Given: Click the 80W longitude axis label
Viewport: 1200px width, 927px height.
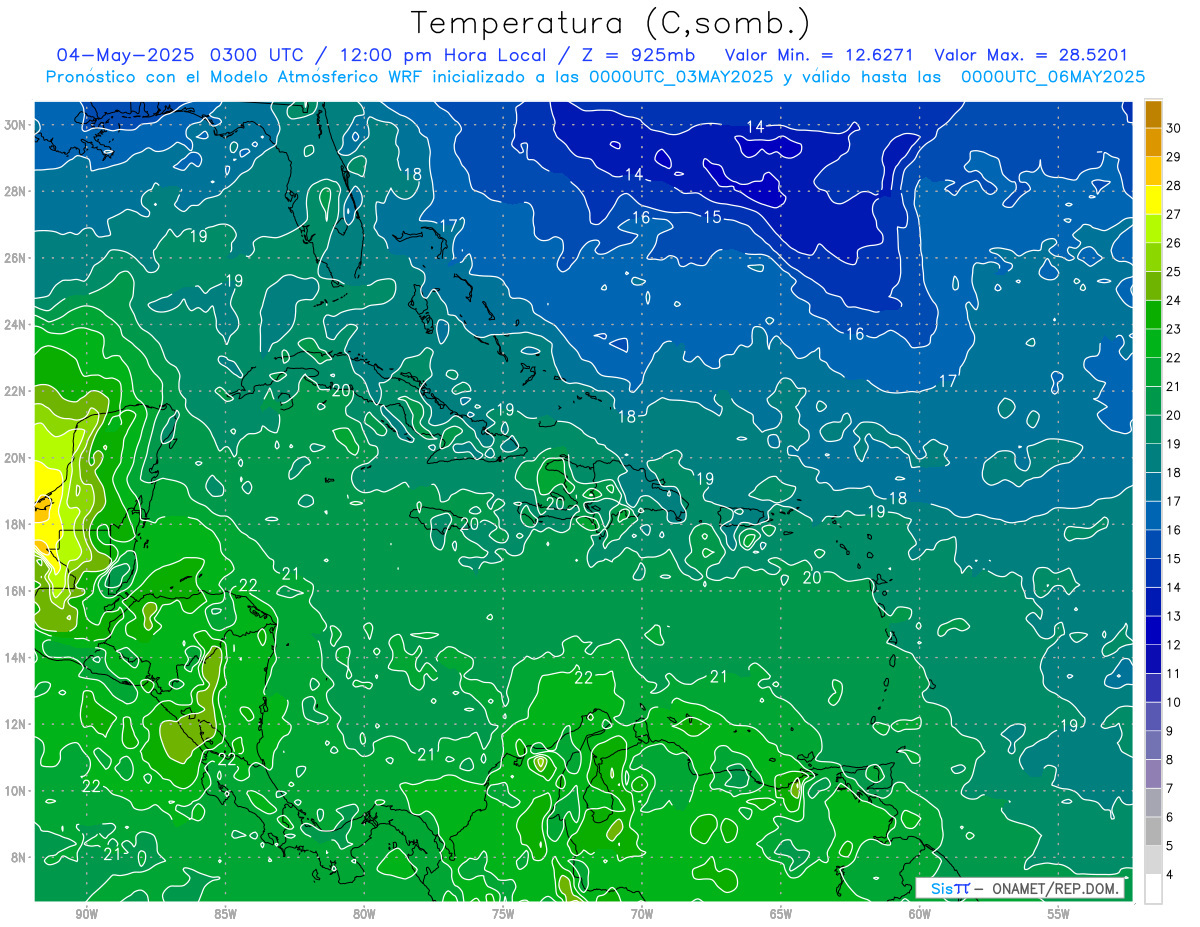Looking at the screenshot, I should (x=364, y=914).
